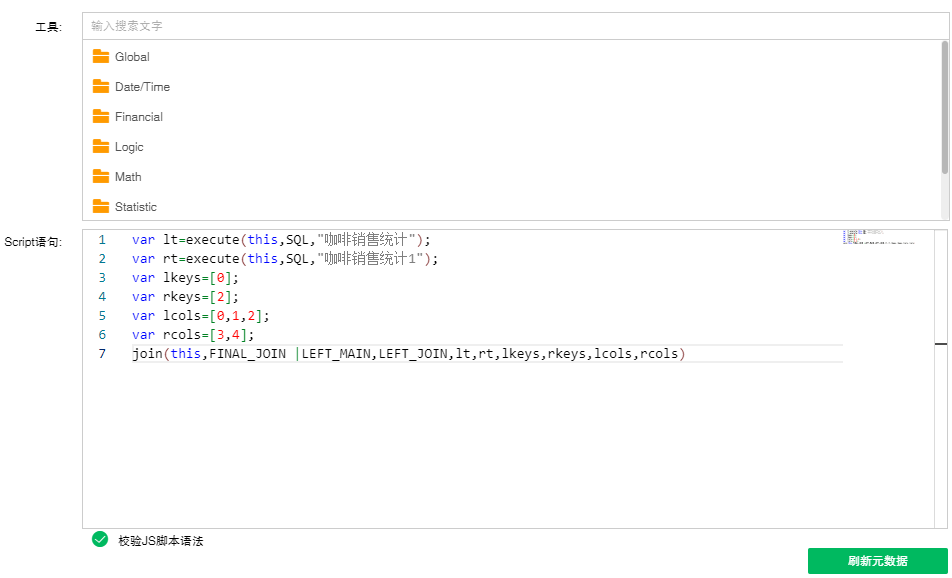This screenshot has height=578, width=952.
Task: Expand the Logic category
Action: 129,147
